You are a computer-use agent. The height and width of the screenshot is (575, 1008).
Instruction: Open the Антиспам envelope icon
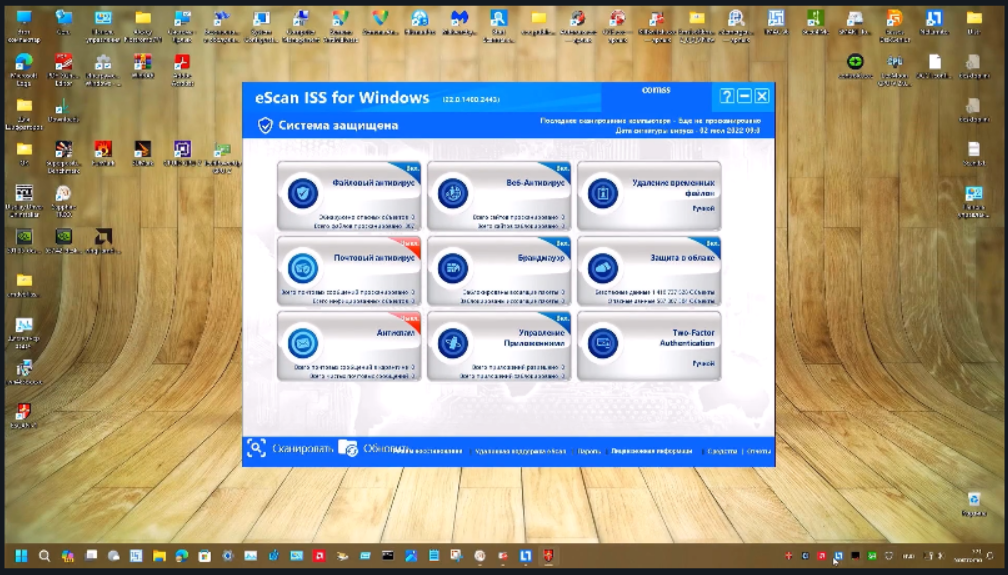click(x=303, y=343)
